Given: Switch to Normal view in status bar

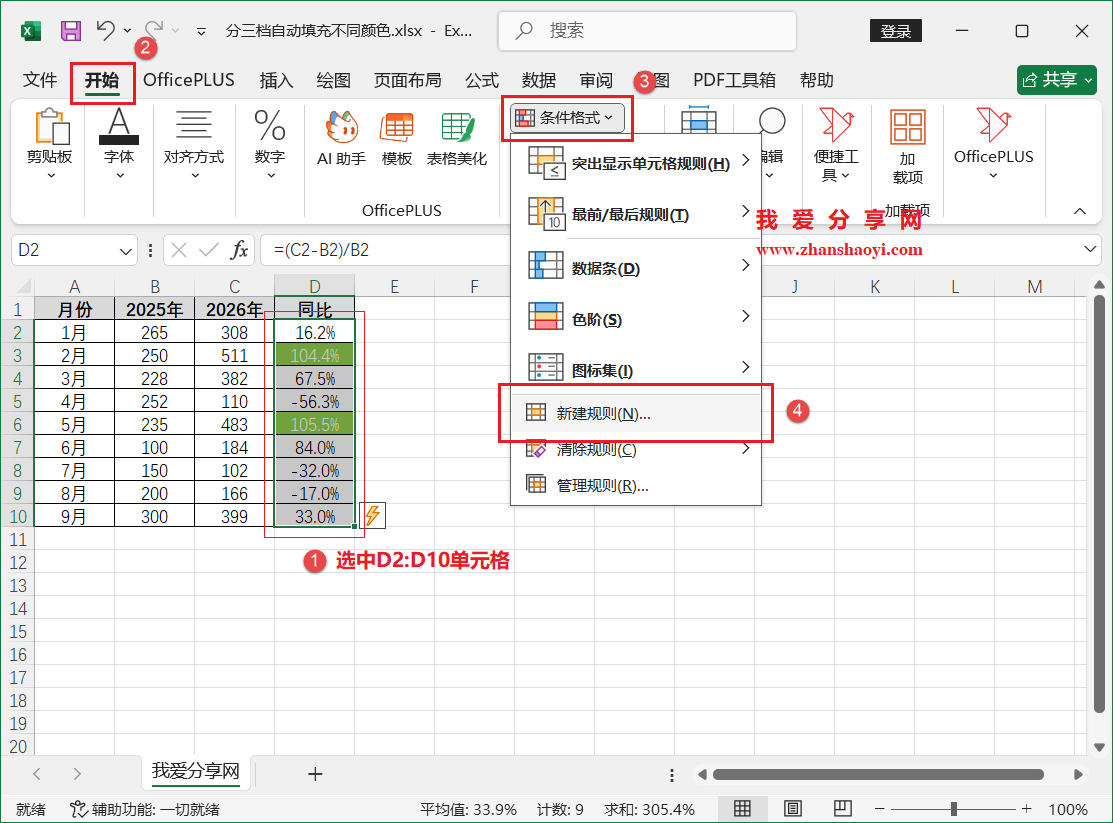Looking at the screenshot, I should [742, 809].
